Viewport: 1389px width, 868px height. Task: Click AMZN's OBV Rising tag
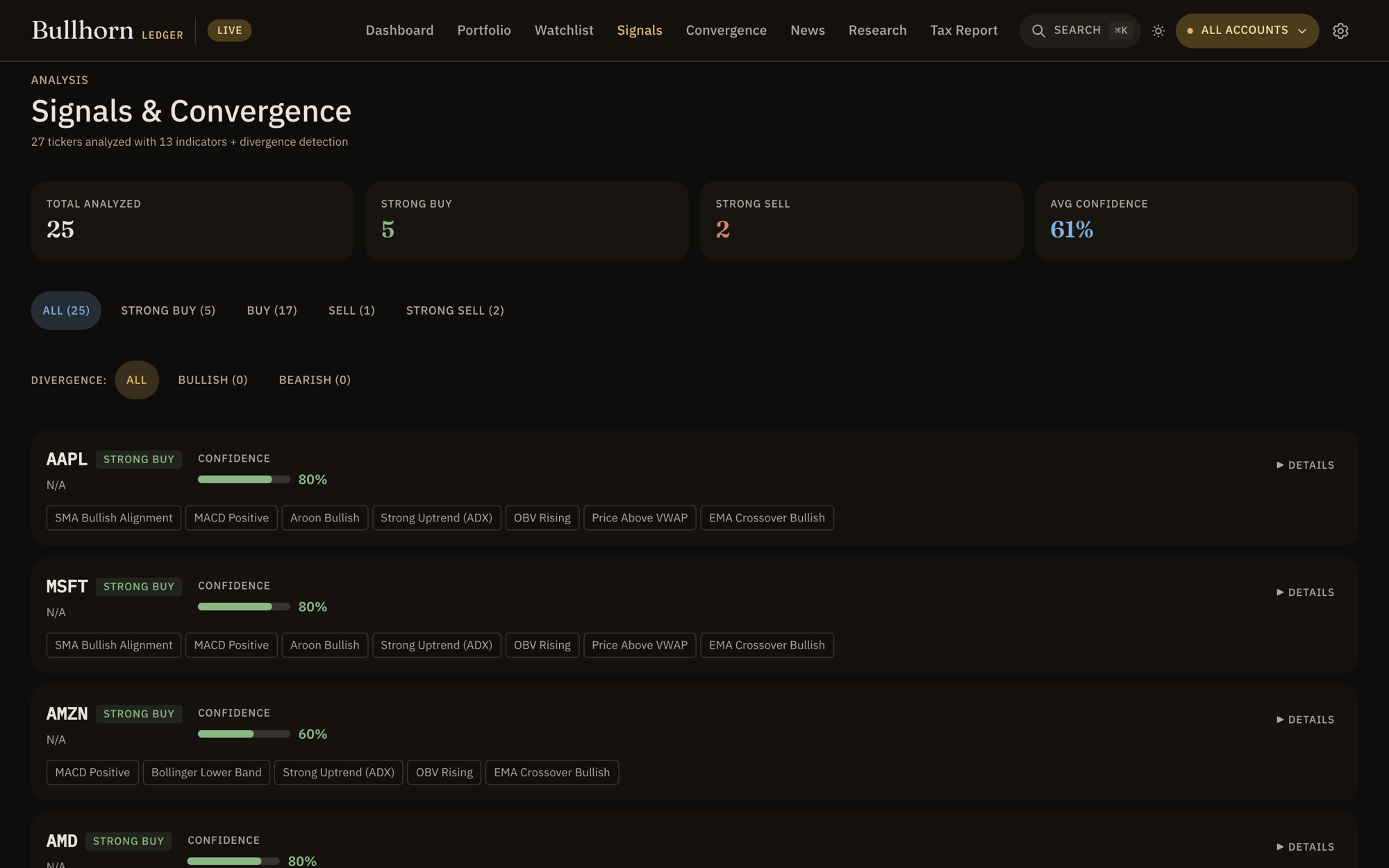(444, 772)
